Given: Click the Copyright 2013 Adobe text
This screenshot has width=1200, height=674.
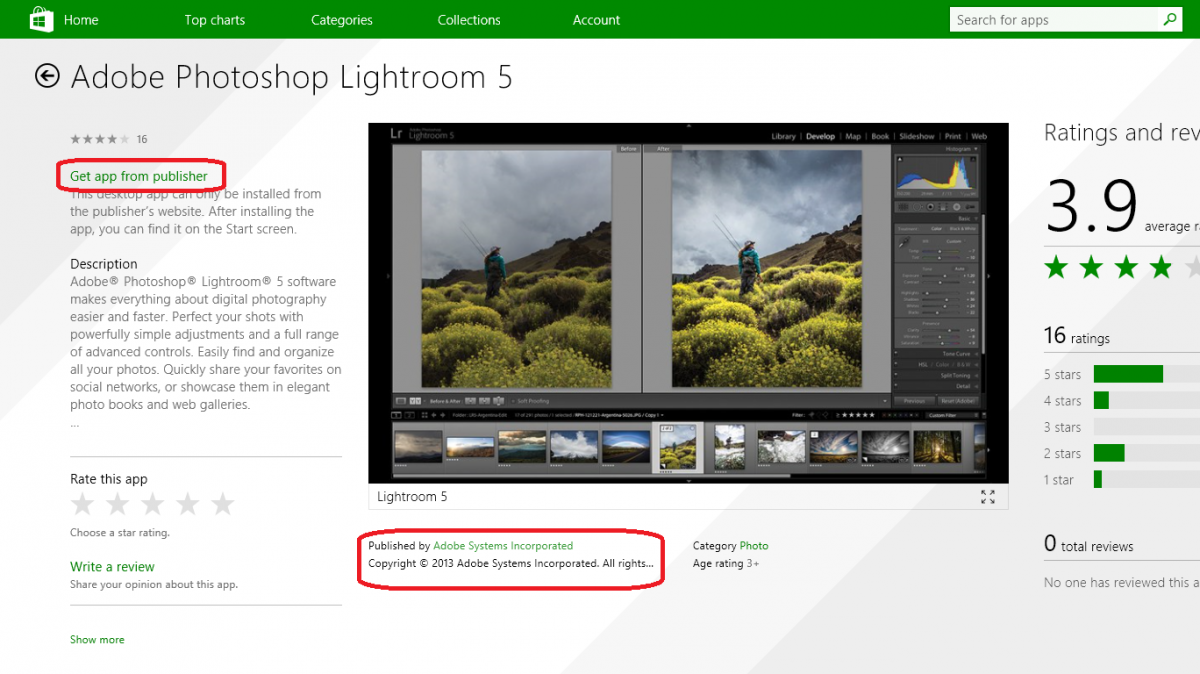Looking at the screenshot, I should pyautogui.click(x=511, y=564).
